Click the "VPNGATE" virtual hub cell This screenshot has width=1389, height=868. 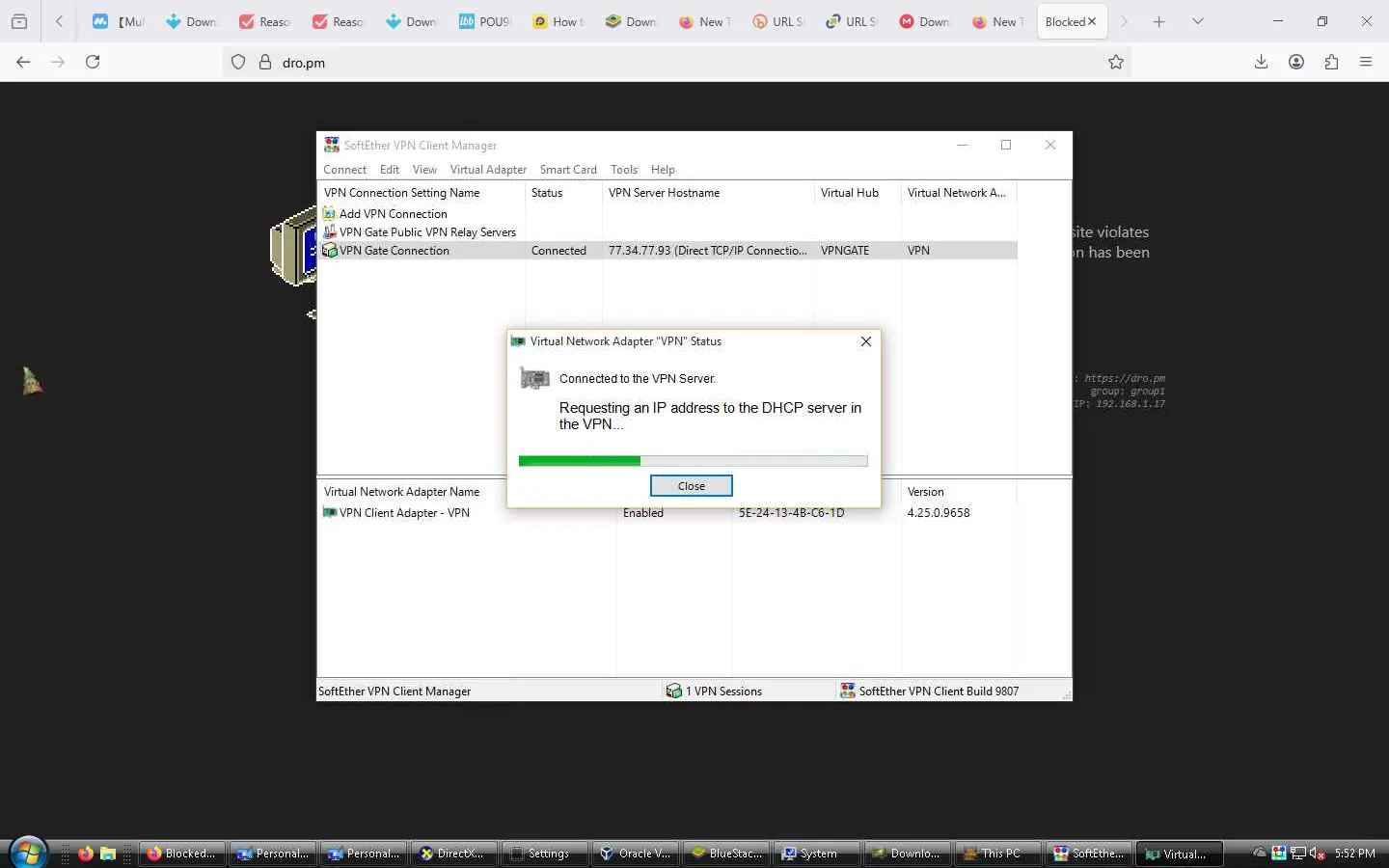(845, 251)
